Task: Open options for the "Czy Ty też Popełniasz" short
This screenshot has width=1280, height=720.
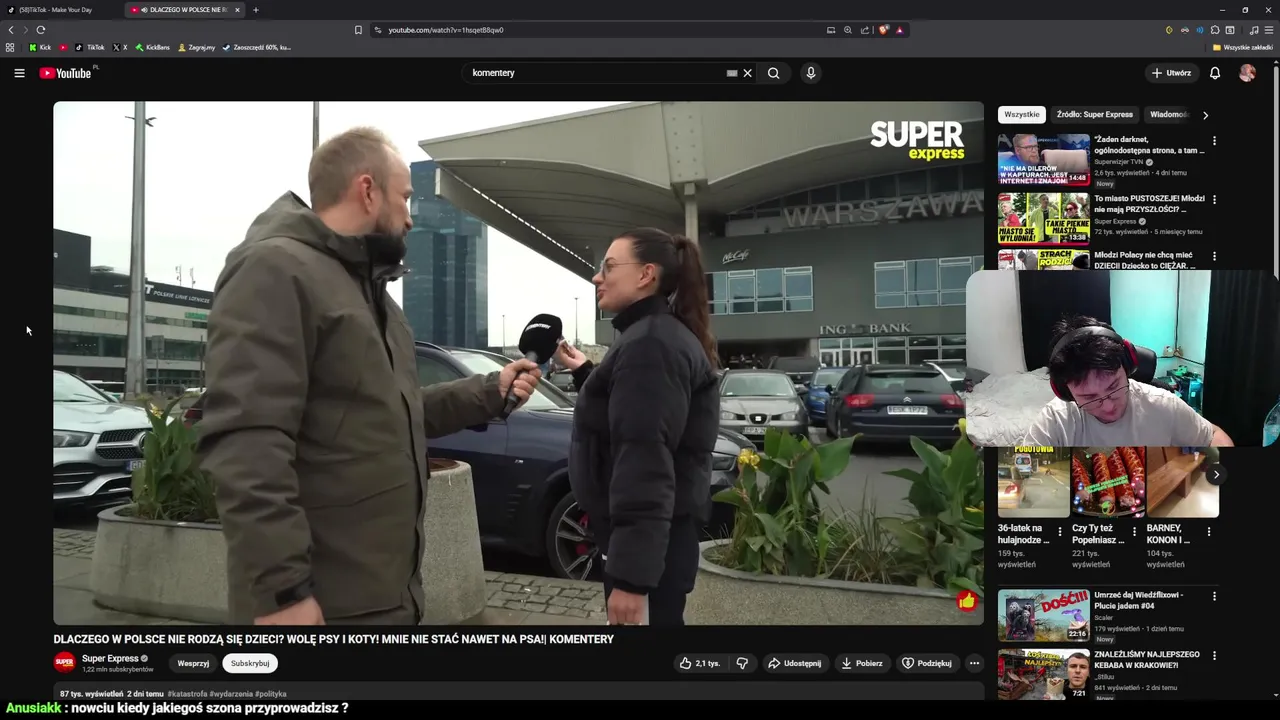Action: pos(1134,532)
